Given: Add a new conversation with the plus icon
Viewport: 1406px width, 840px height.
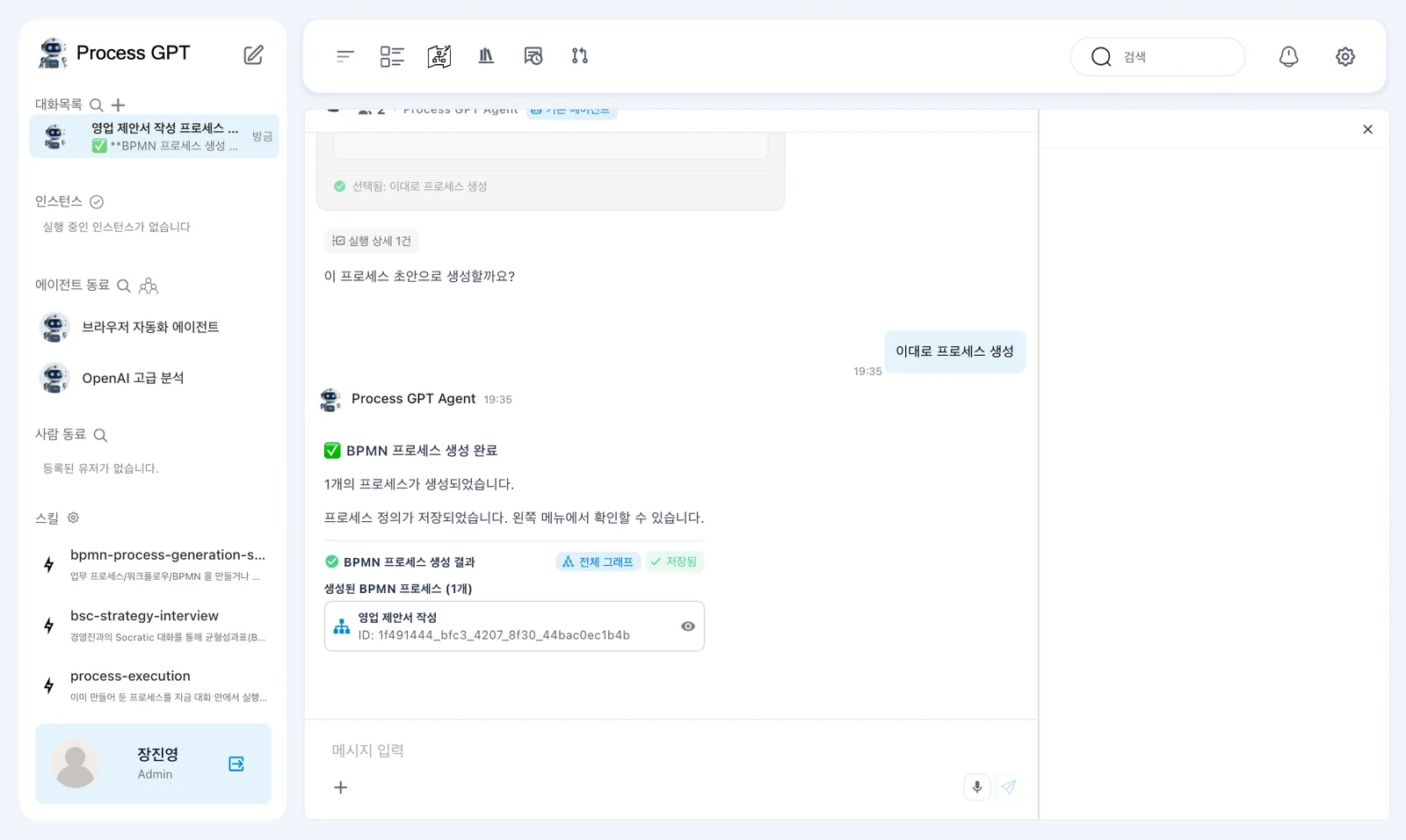Looking at the screenshot, I should (118, 105).
